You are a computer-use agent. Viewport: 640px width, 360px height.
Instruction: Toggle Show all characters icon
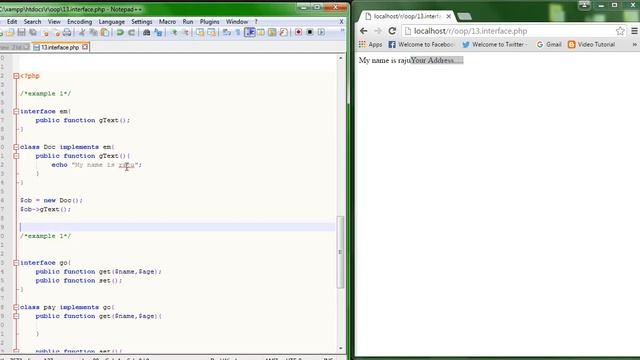238,32
